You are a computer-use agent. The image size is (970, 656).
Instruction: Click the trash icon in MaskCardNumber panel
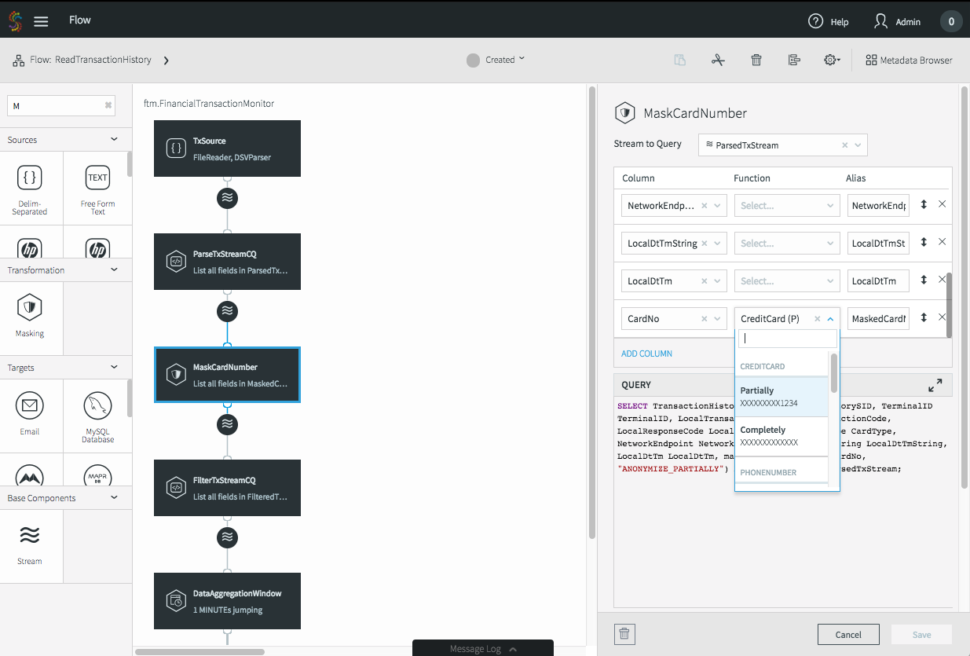(x=624, y=633)
